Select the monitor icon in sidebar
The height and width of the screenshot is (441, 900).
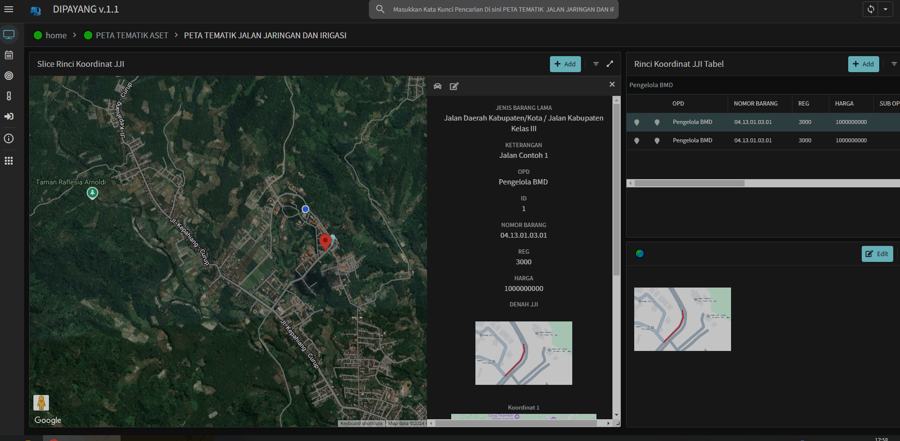(9, 34)
